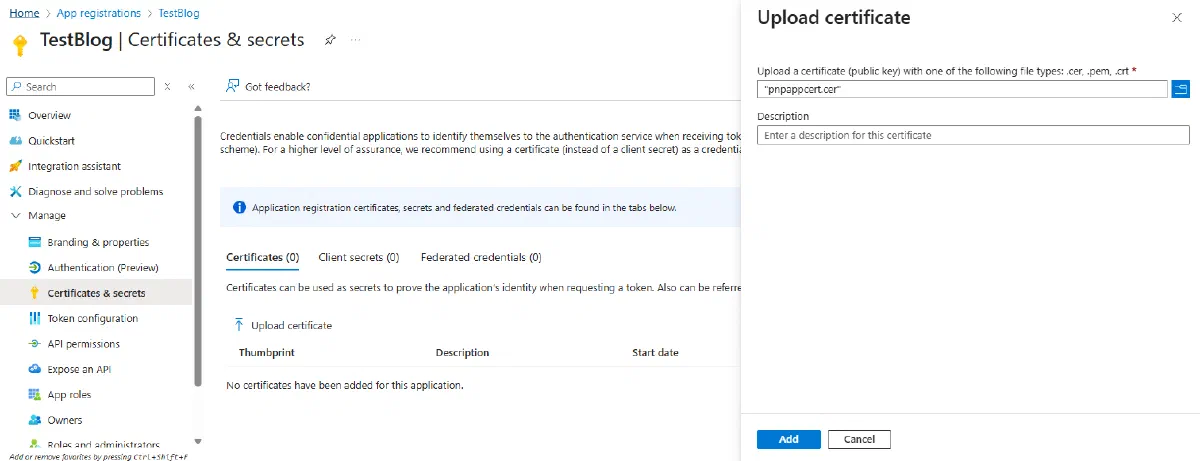This screenshot has height=461, width=1200.
Task: Click the API permissions icon
Action: (35, 344)
